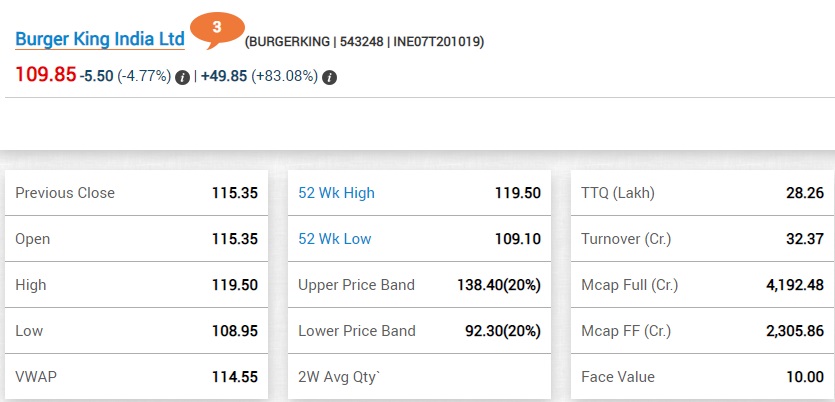This screenshot has height=402, width=835.
Task: Click the Open price value 115.35
Action: 235,239
